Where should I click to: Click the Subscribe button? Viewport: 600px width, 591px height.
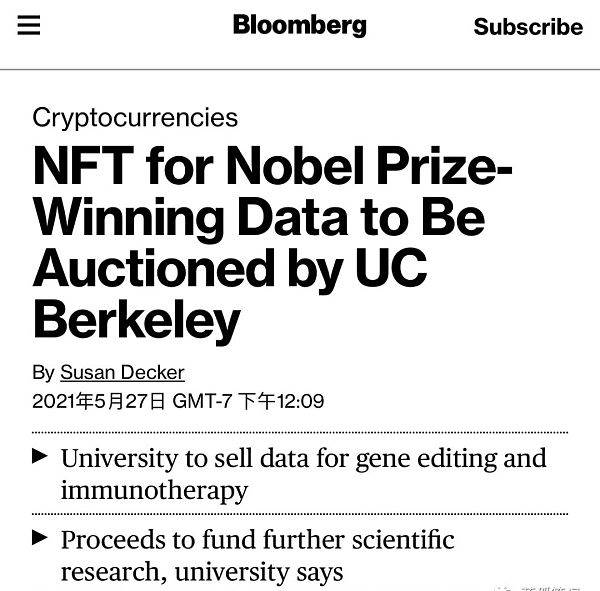point(528,27)
